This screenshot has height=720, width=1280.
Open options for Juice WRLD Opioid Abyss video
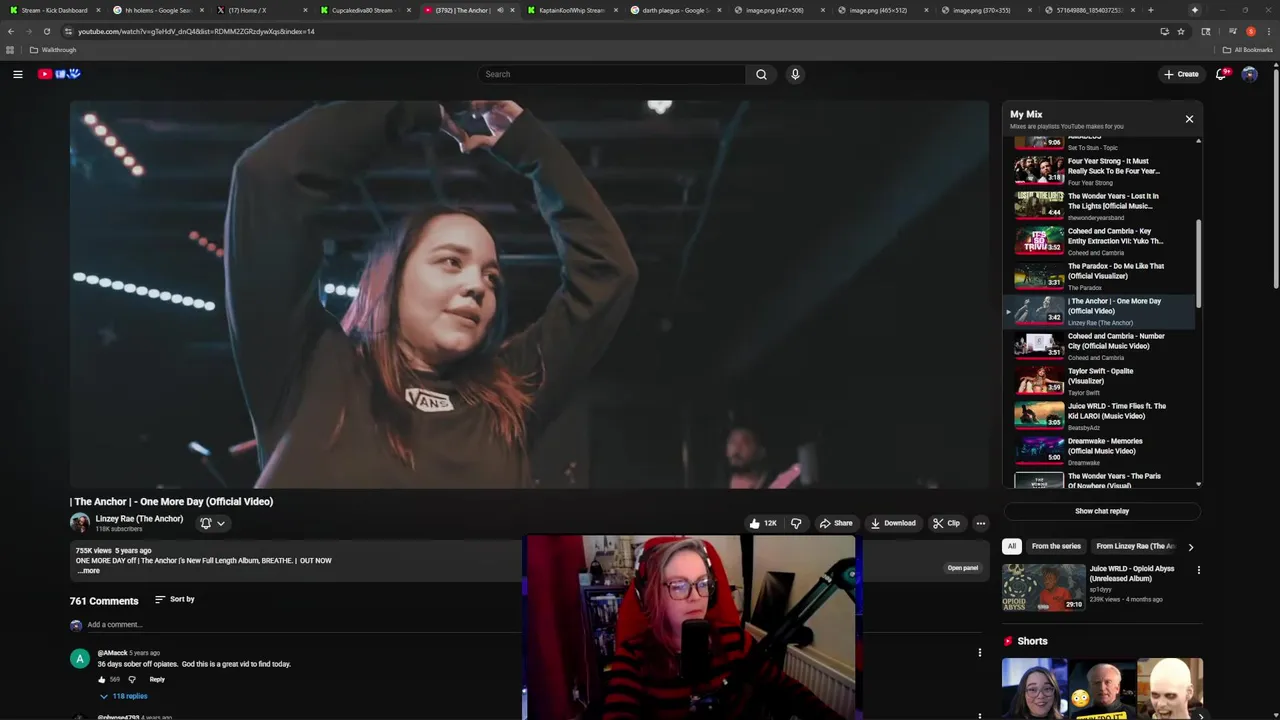pyautogui.click(x=1198, y=570)
